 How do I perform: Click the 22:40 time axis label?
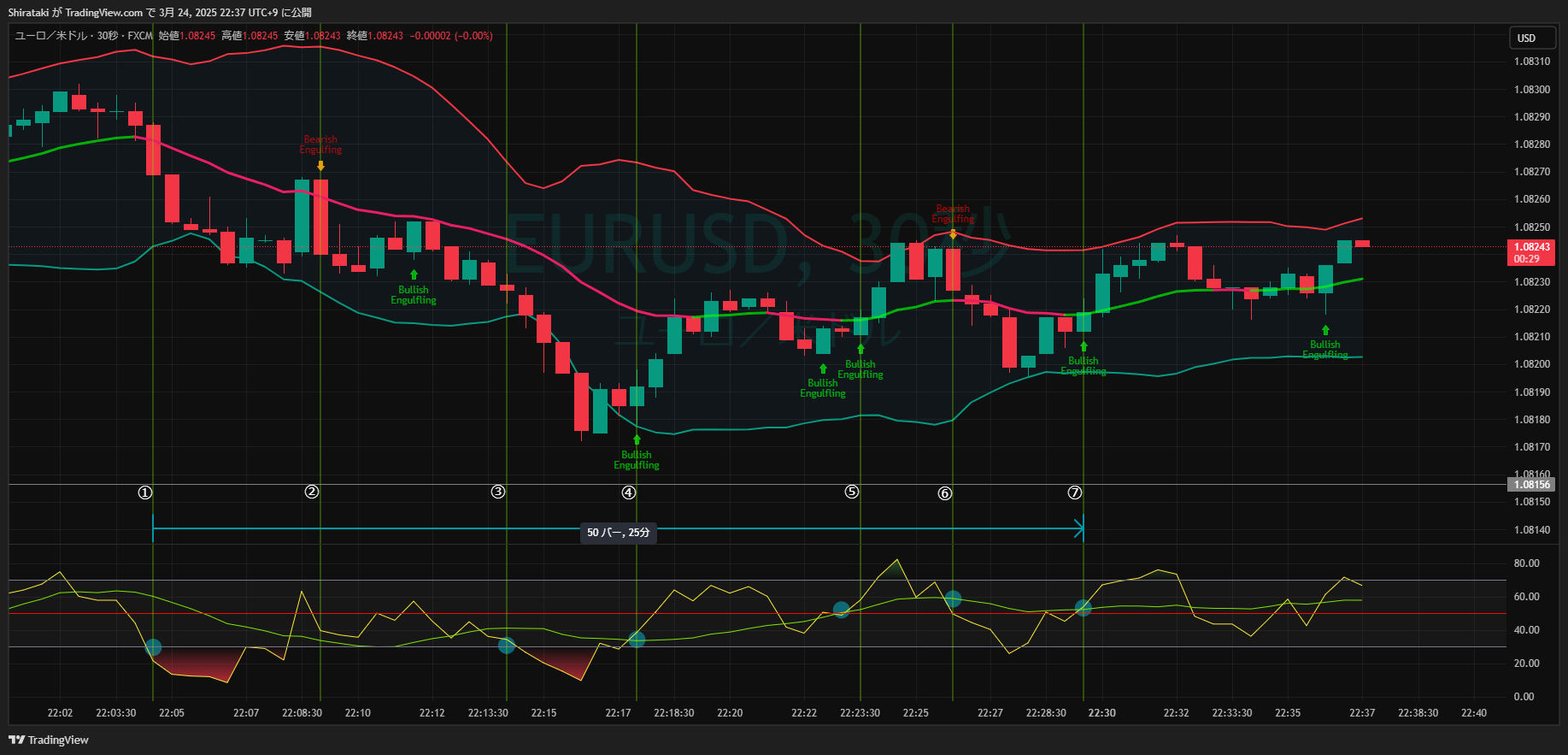[1474, 713]
